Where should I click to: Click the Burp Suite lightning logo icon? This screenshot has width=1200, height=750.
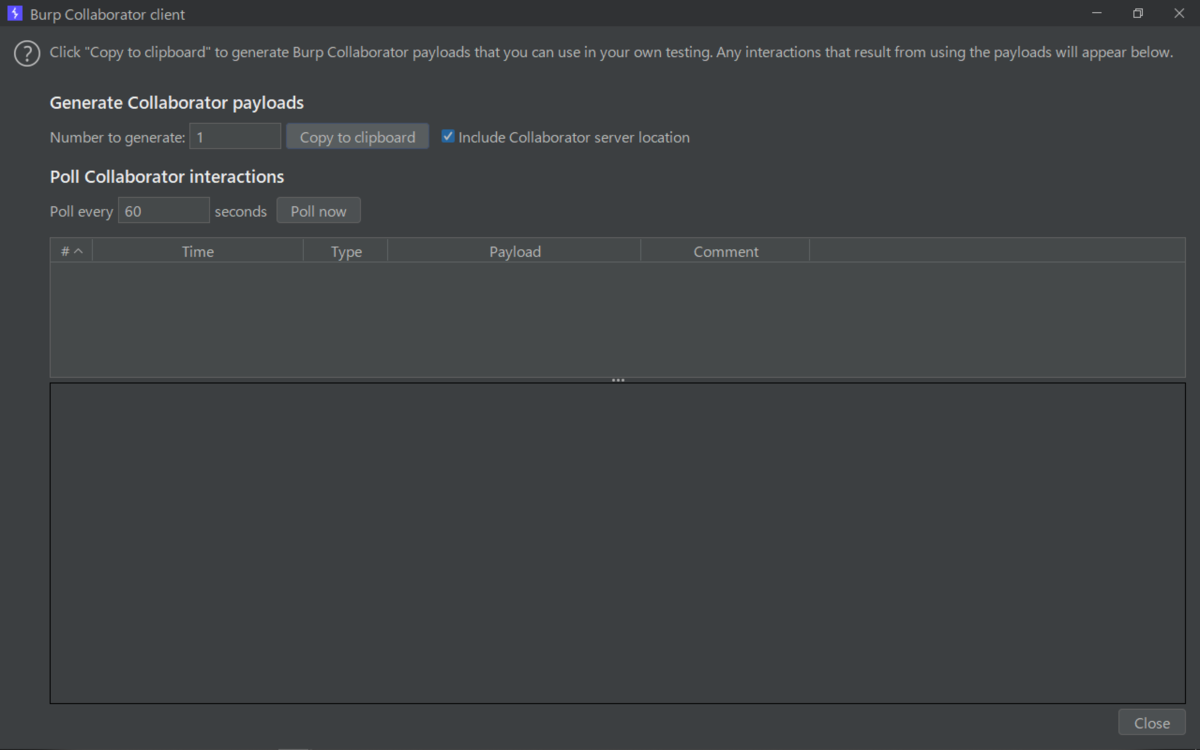[15, 14]
